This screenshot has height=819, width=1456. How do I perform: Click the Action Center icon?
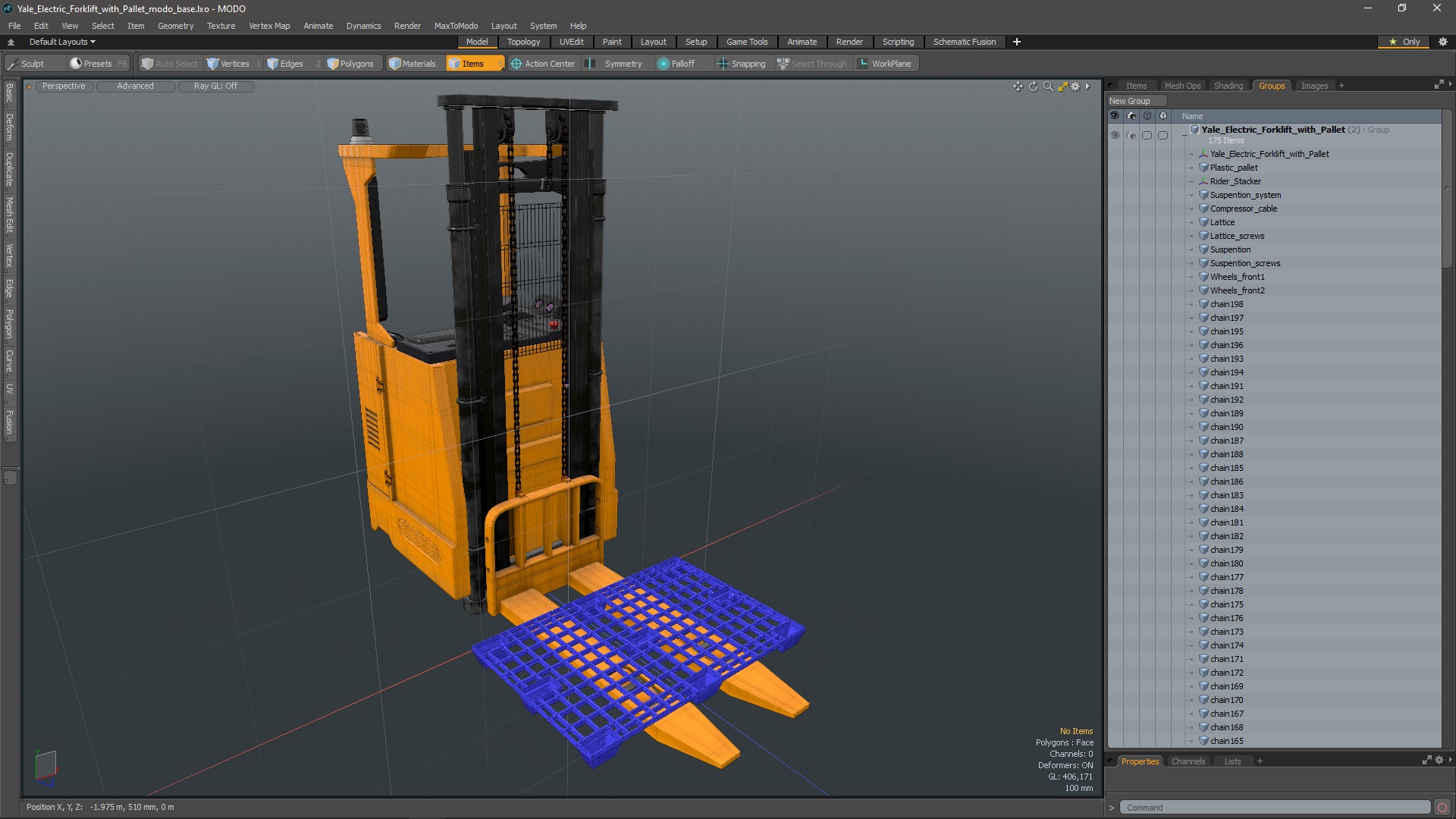click(x=516, y=63)
